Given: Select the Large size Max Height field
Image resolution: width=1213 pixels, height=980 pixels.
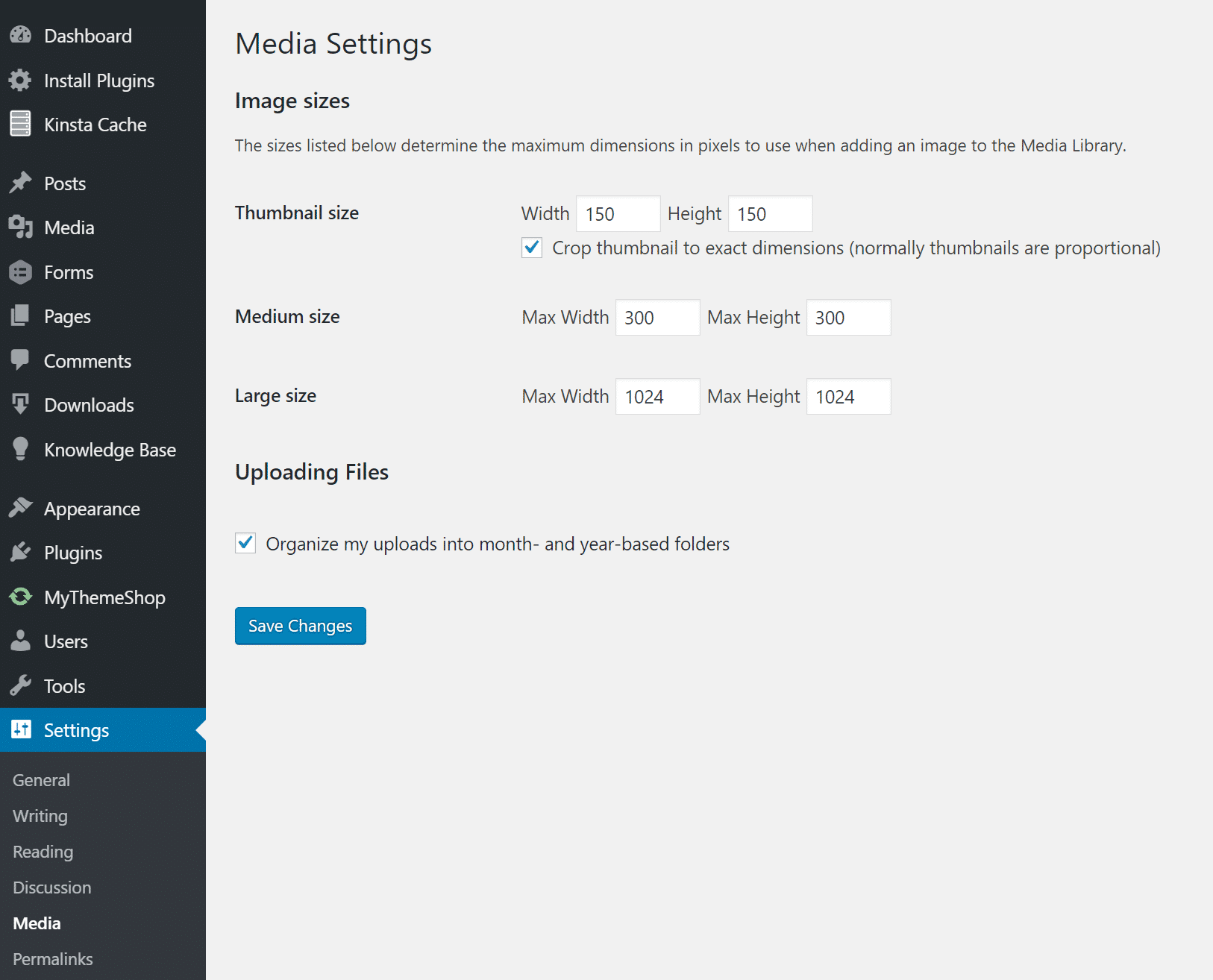Looking at the screenshot, I should (x=848, y=396).
